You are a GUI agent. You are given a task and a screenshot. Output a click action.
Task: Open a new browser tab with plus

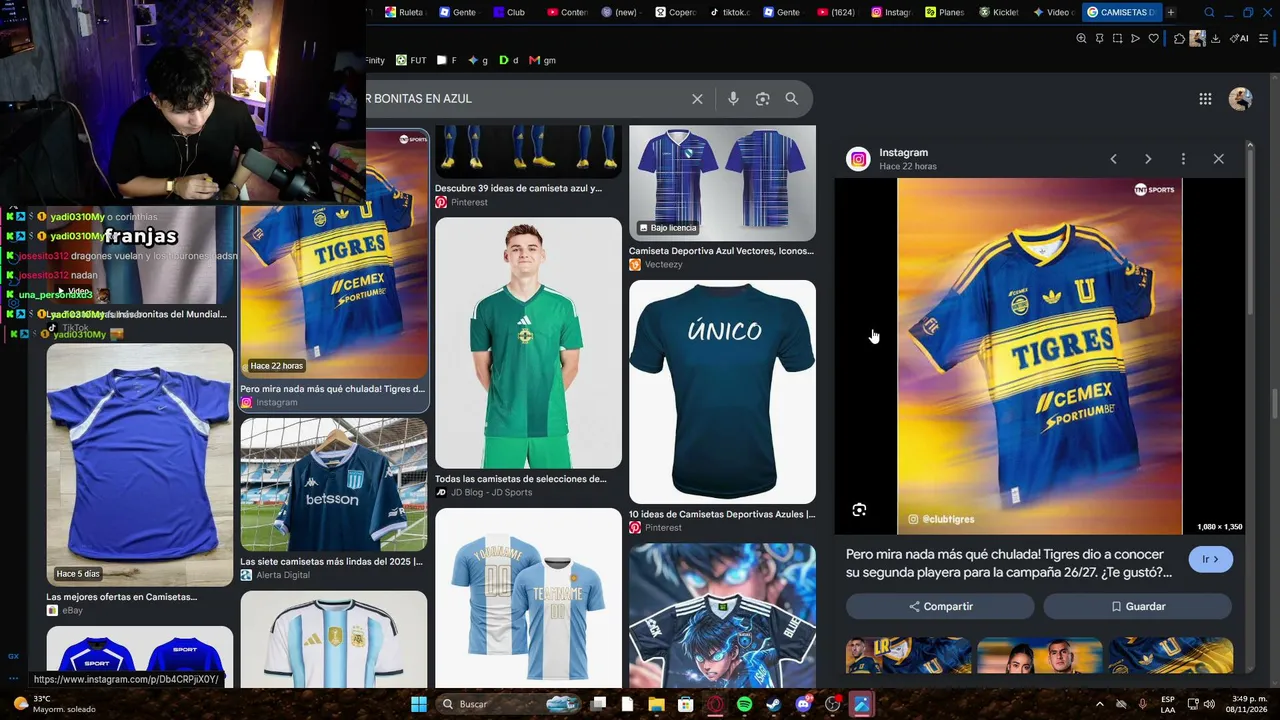1170,12
